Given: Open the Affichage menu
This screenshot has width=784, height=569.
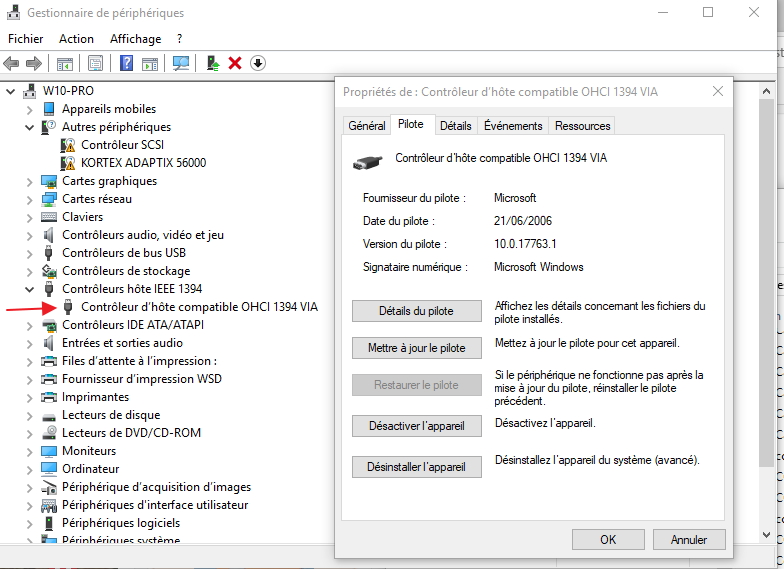Looking at the screenshot, I should pyautogui.click(x=136, y=39).
